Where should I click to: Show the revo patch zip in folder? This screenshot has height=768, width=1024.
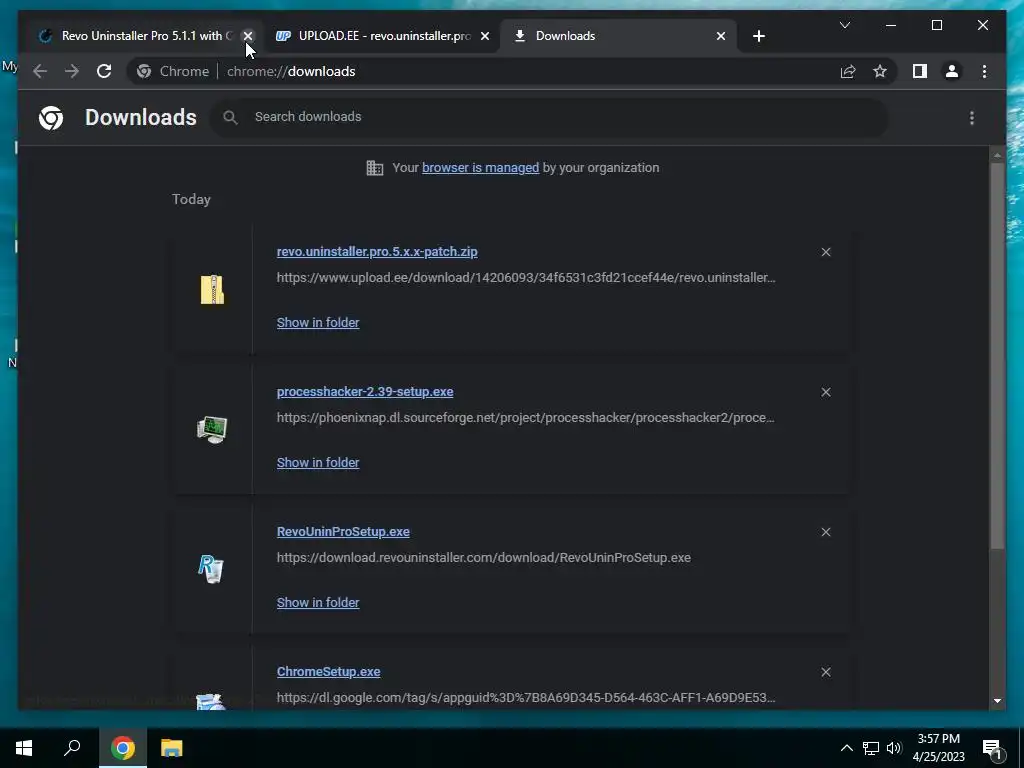click(317, 323)
